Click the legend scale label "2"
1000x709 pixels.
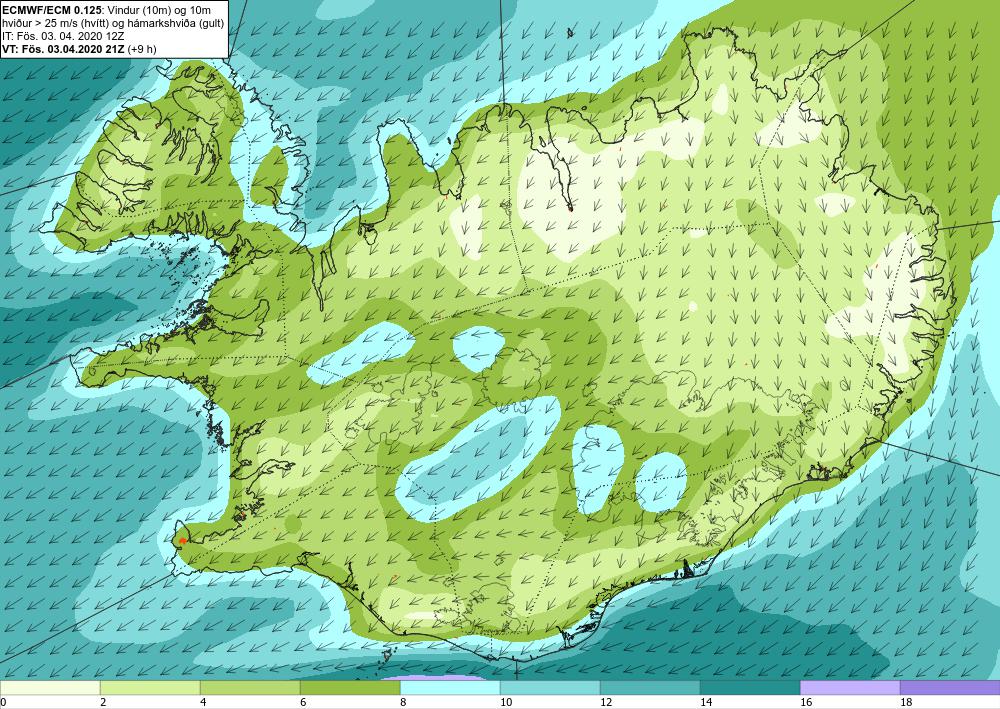pyautogui.click(x=103, y=702)
